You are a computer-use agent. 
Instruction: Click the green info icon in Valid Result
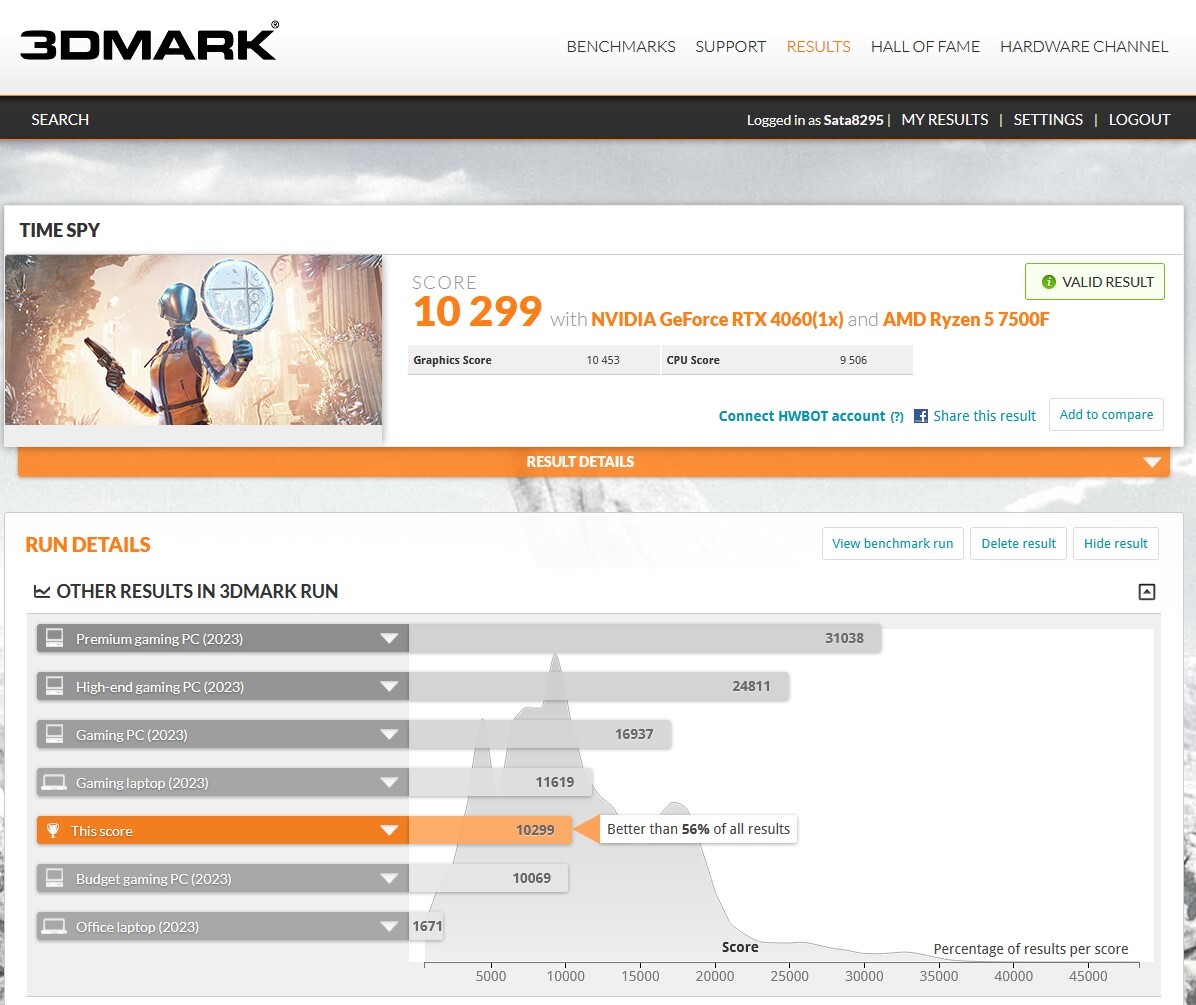coord(1049,281)
